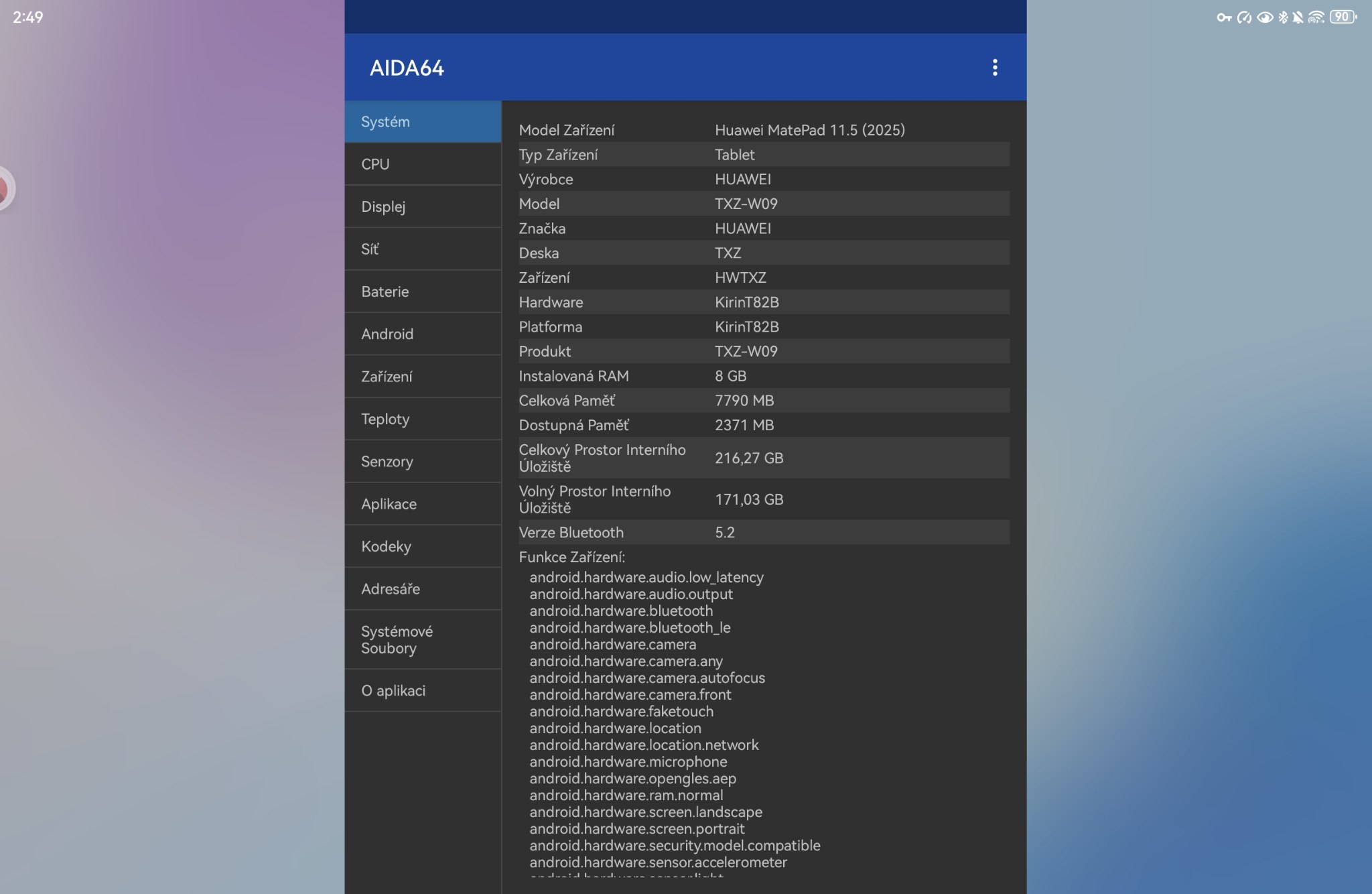The height and width of the screenshot is (894, 1372).
Task: Tap the muted bell status icon
Action: coord(1298,17)
